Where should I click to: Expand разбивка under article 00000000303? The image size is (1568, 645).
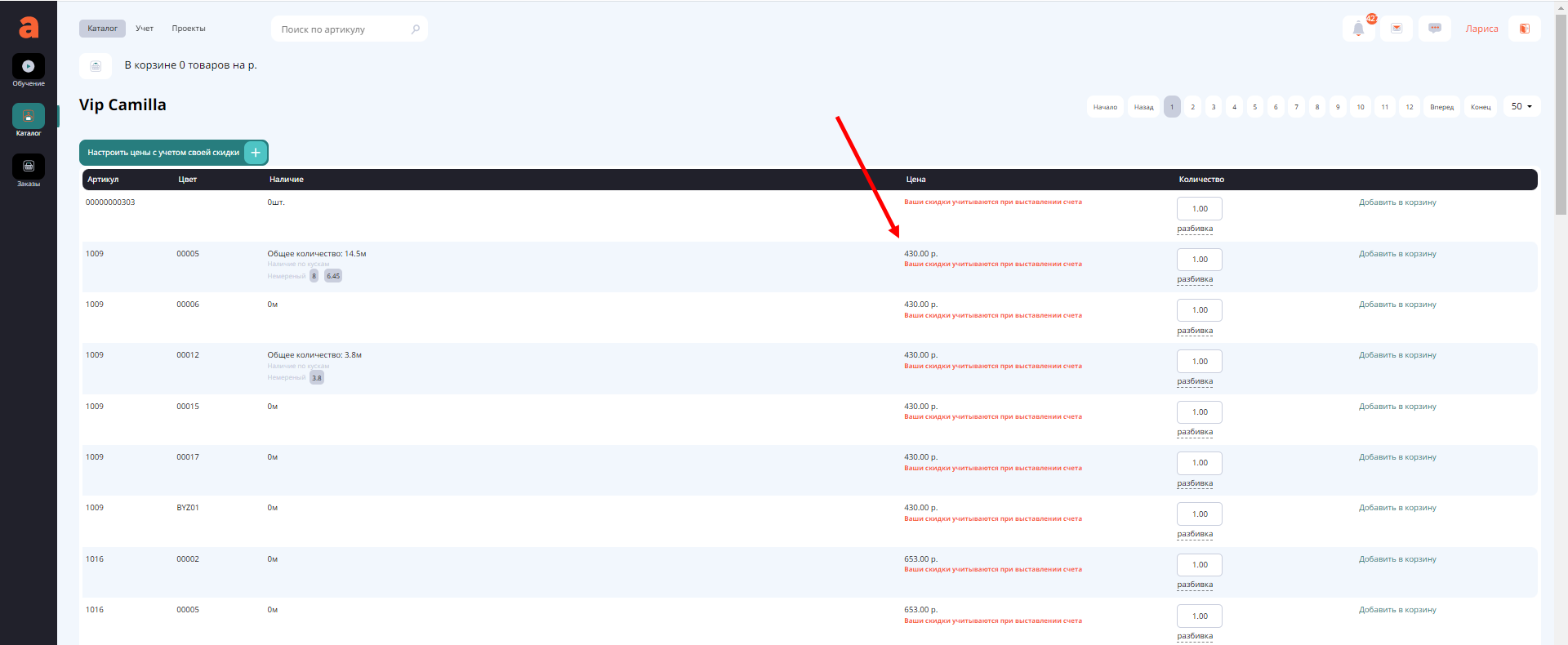click(x=1195, y=229)
